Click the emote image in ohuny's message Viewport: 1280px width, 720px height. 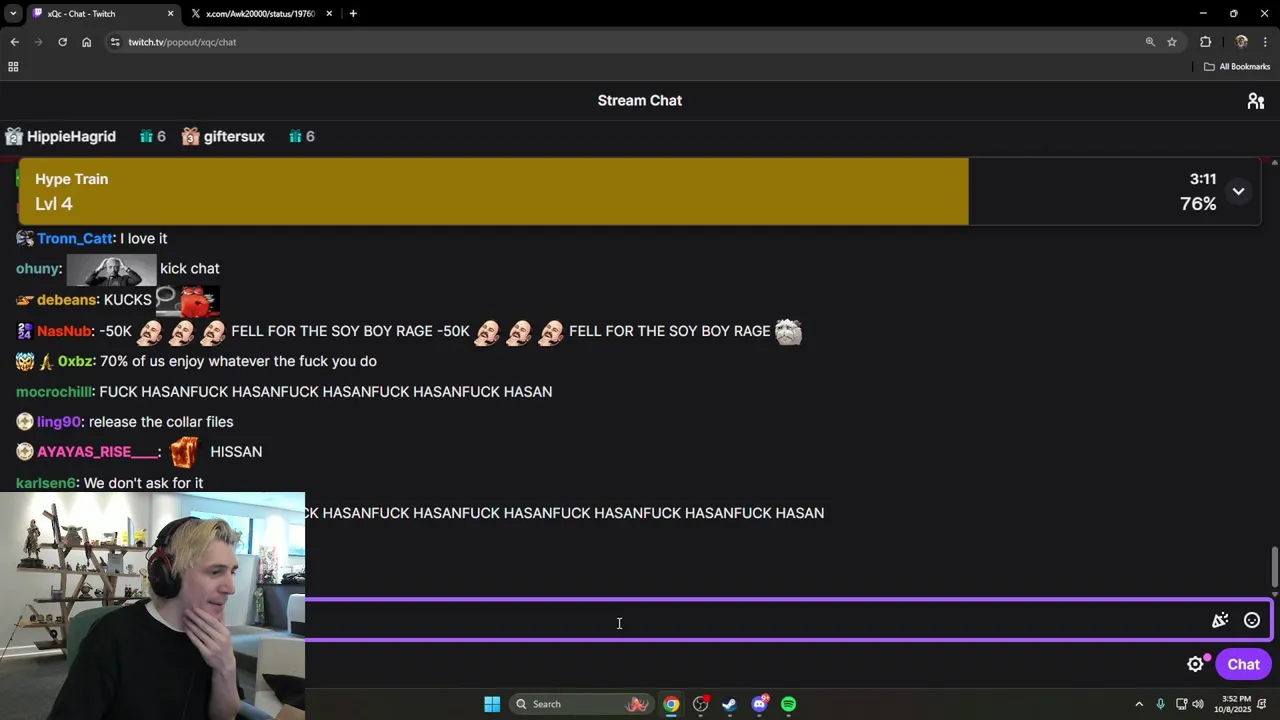pyautogui.click(x=111, y=269)
